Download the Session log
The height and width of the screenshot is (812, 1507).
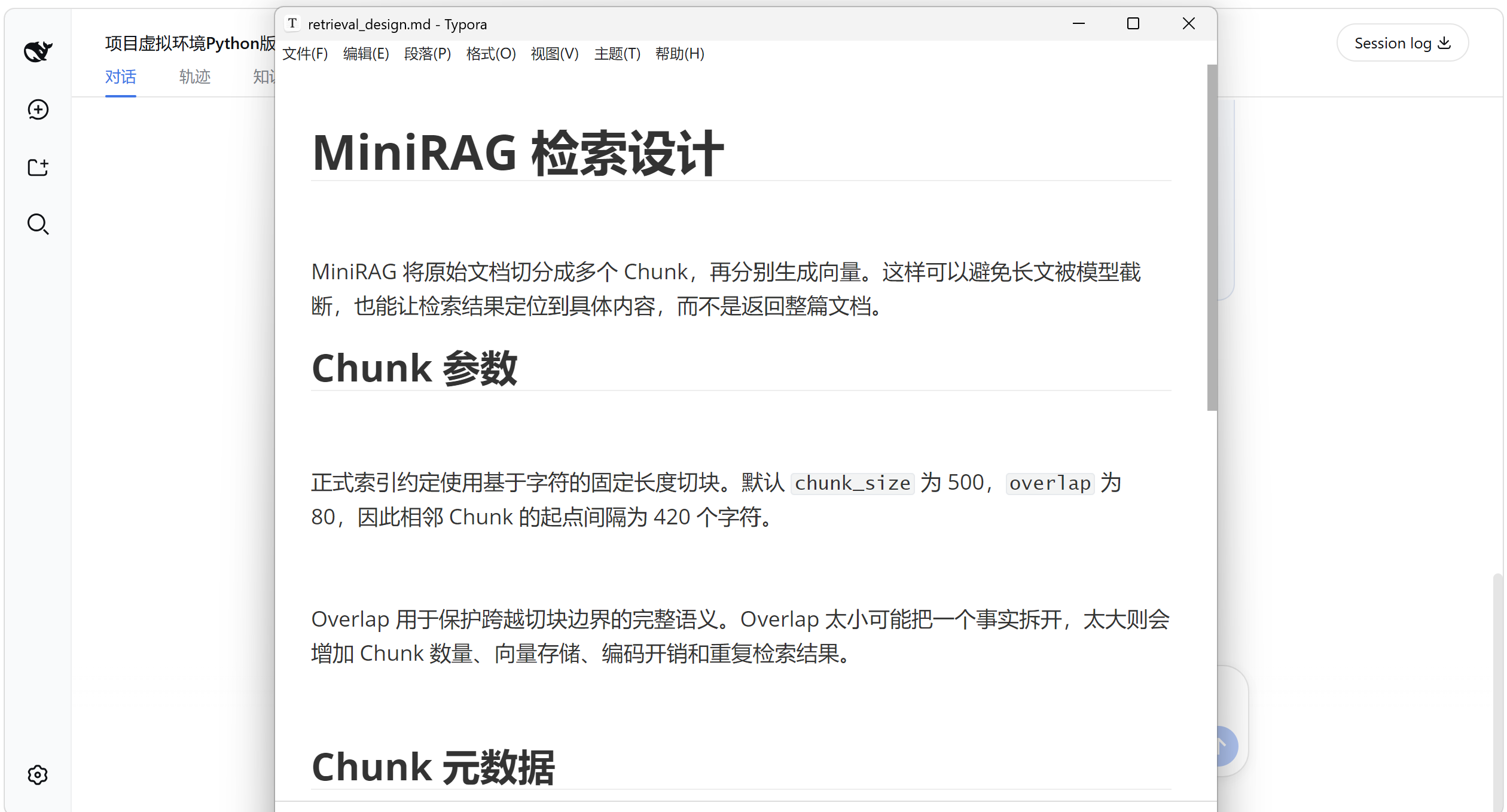[x=1402, y=43]
